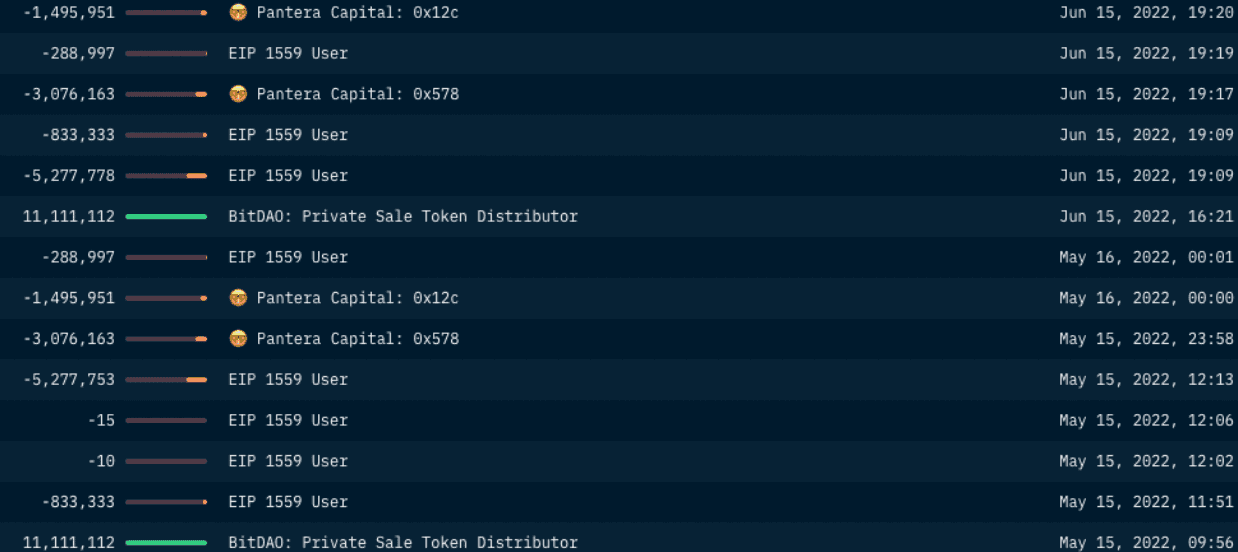
Task: Open Pantera Capital: 0x578 label from May 15
Action: [x=357, y=339]
